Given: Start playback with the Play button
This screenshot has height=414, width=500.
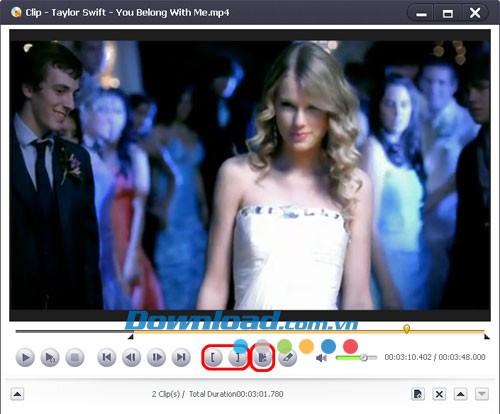Looking at the screenshot, I should click(x=25, y=357).
